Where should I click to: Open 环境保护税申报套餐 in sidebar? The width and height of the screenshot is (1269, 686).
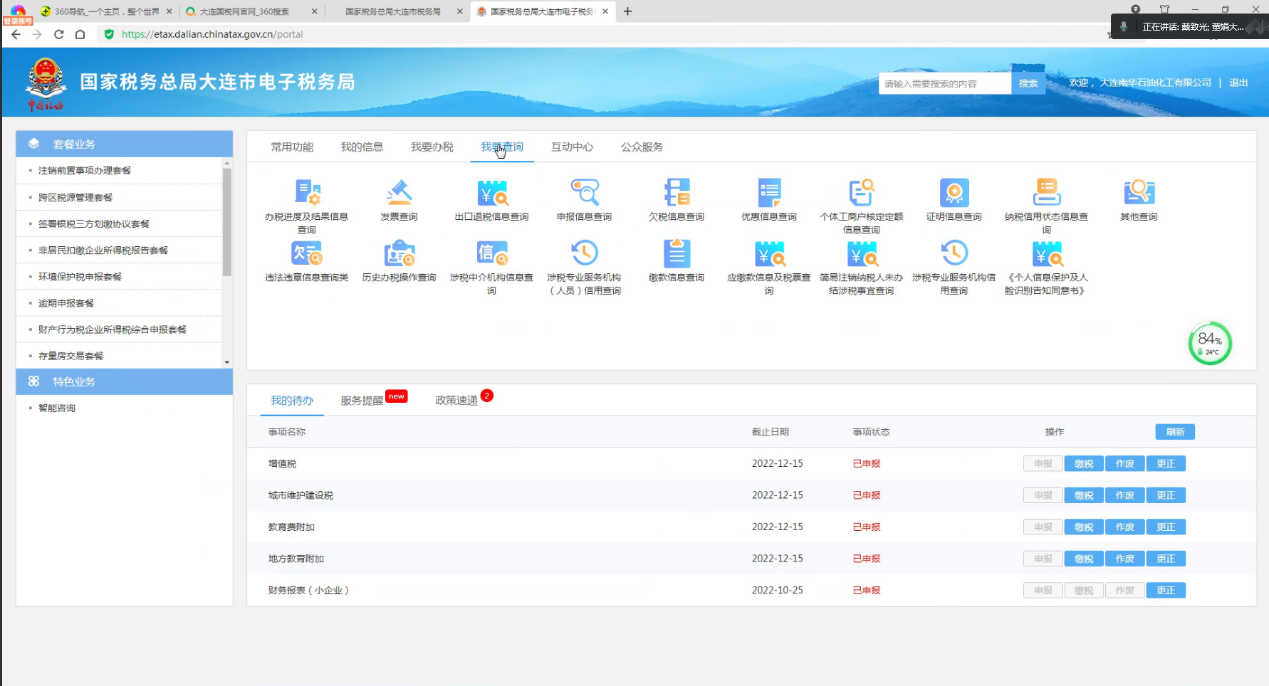pos(80,277)
